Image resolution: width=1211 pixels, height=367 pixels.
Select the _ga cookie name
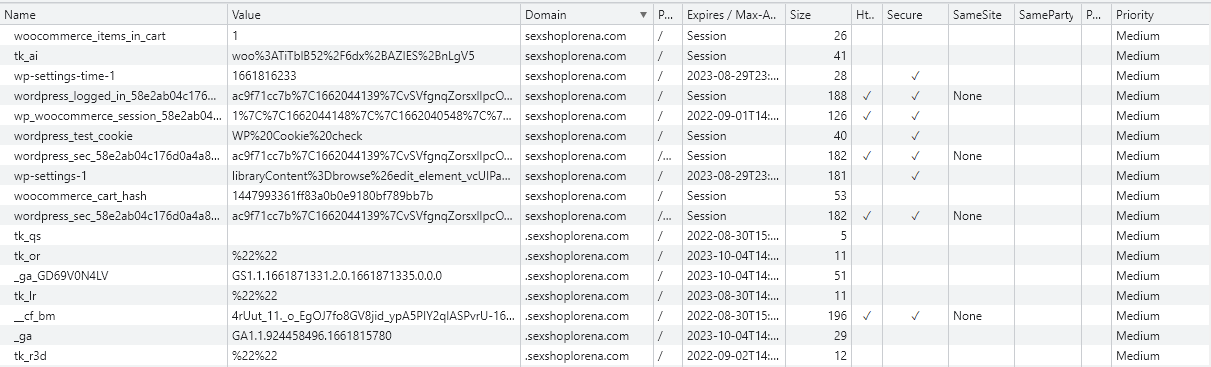pos(23,336)
